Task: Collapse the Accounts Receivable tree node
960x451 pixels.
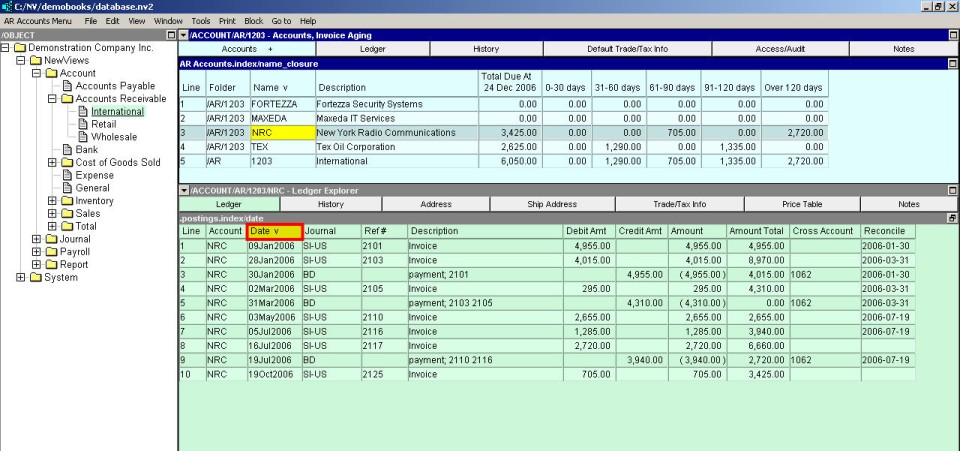Action: click(52, 99)
